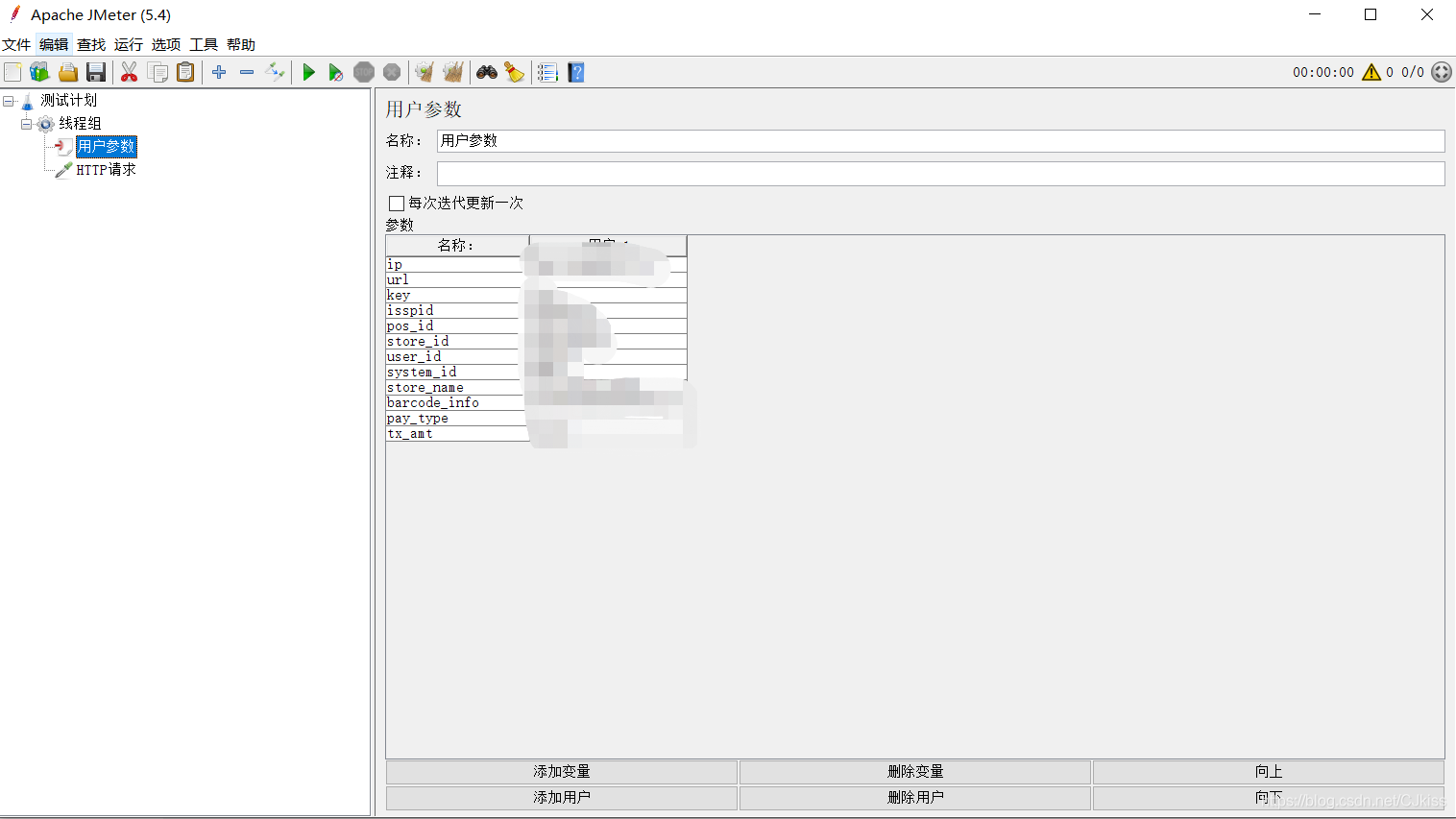Open the 运行 menu
The image size is (1456, 819).
(x=129, y=44)
